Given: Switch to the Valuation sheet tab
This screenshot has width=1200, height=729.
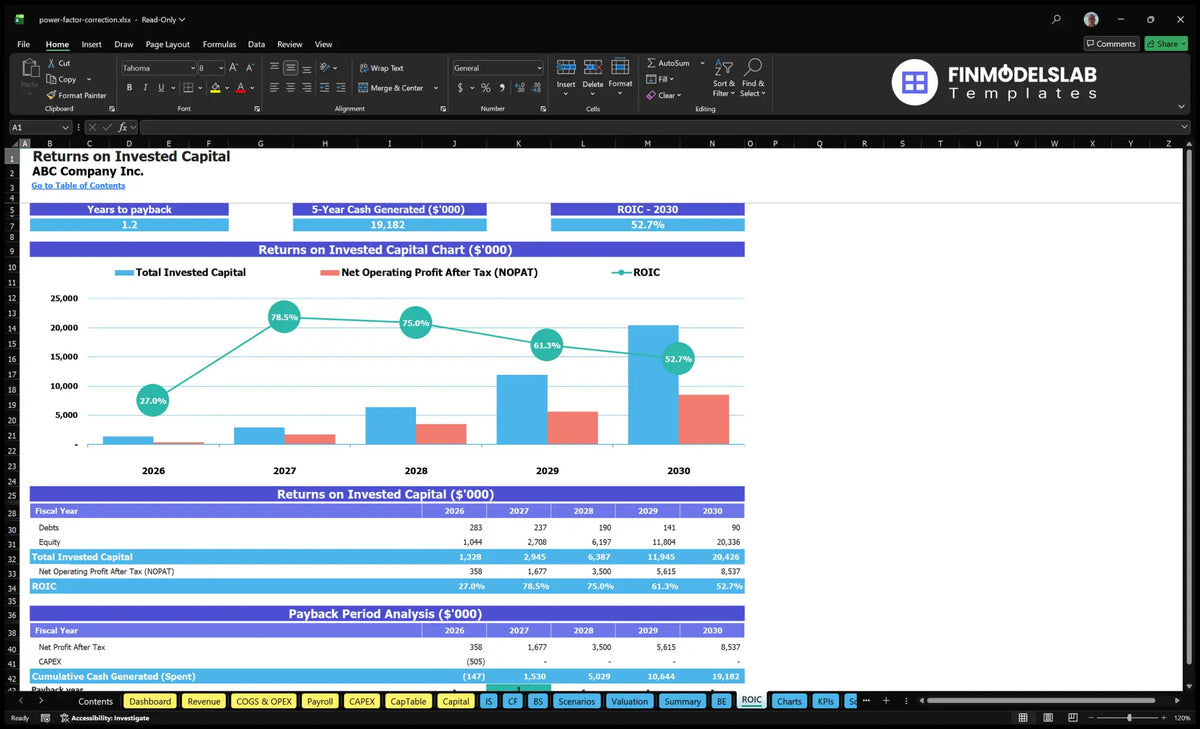Looking at the screenshot, I should pyautogui.click(x=629, y=701).
